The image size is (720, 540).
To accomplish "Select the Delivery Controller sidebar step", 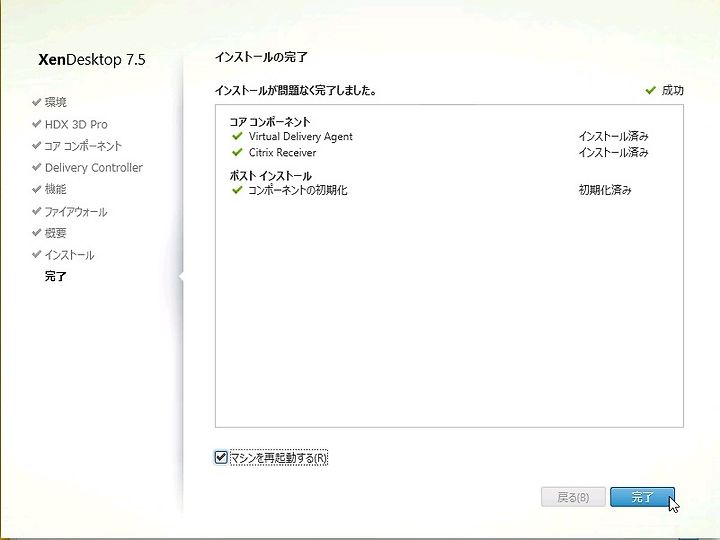I will [x=94, y=168].
